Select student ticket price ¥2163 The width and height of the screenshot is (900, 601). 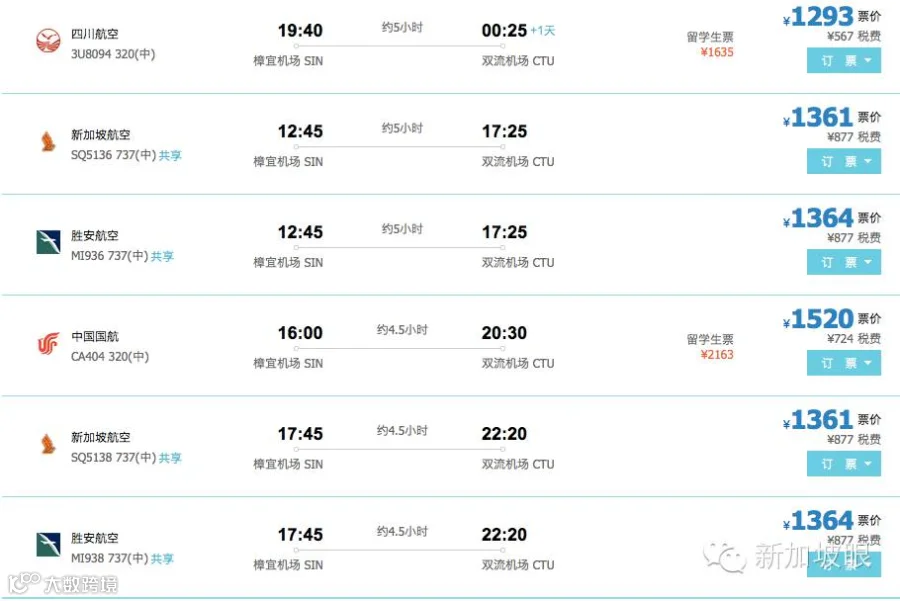tap(716, 355)
